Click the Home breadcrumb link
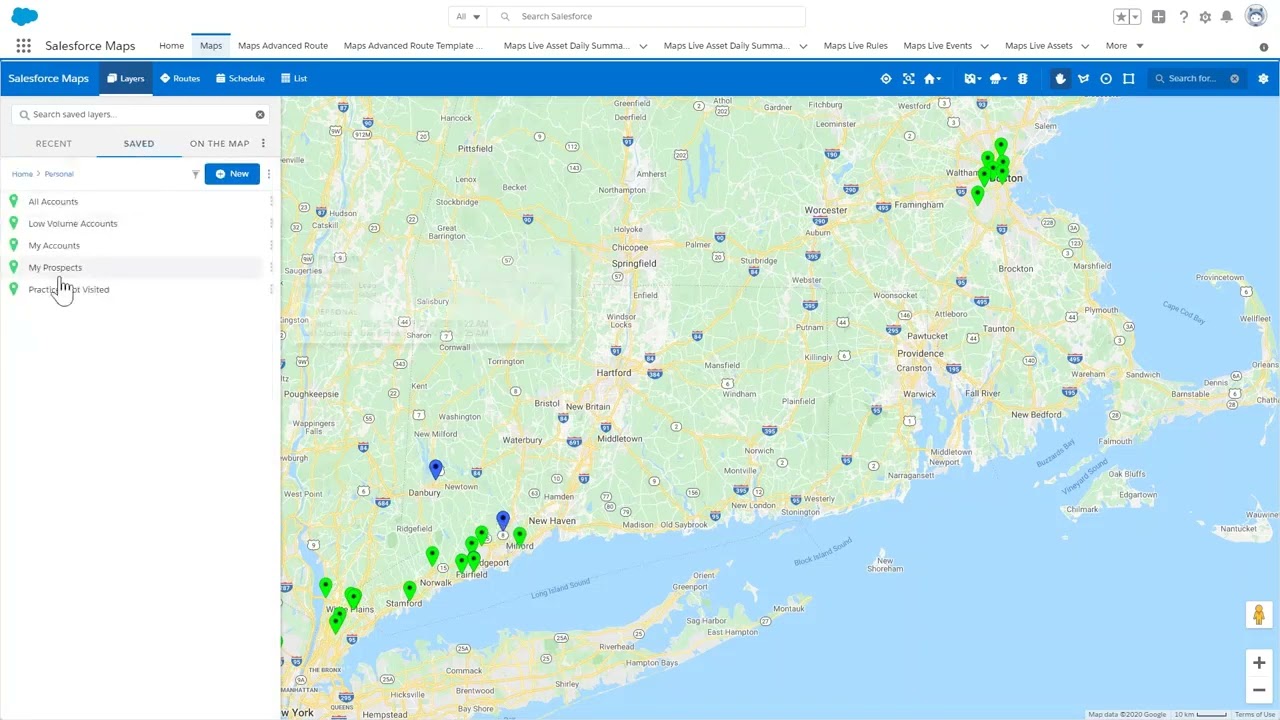Viewport: 1280px width, 720px height. [22, 174]
